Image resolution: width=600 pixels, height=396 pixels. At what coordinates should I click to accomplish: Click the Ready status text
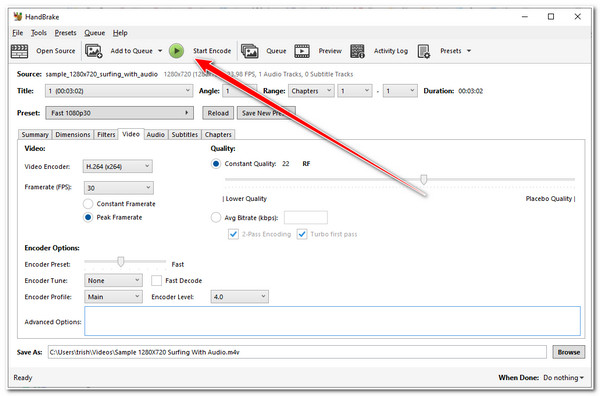23,378
